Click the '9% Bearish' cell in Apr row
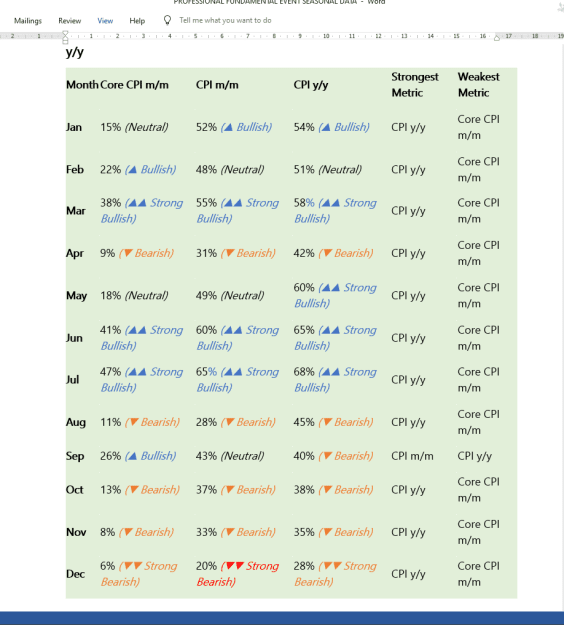The height and width of the screenshot is (625, 564). point(137,253)
